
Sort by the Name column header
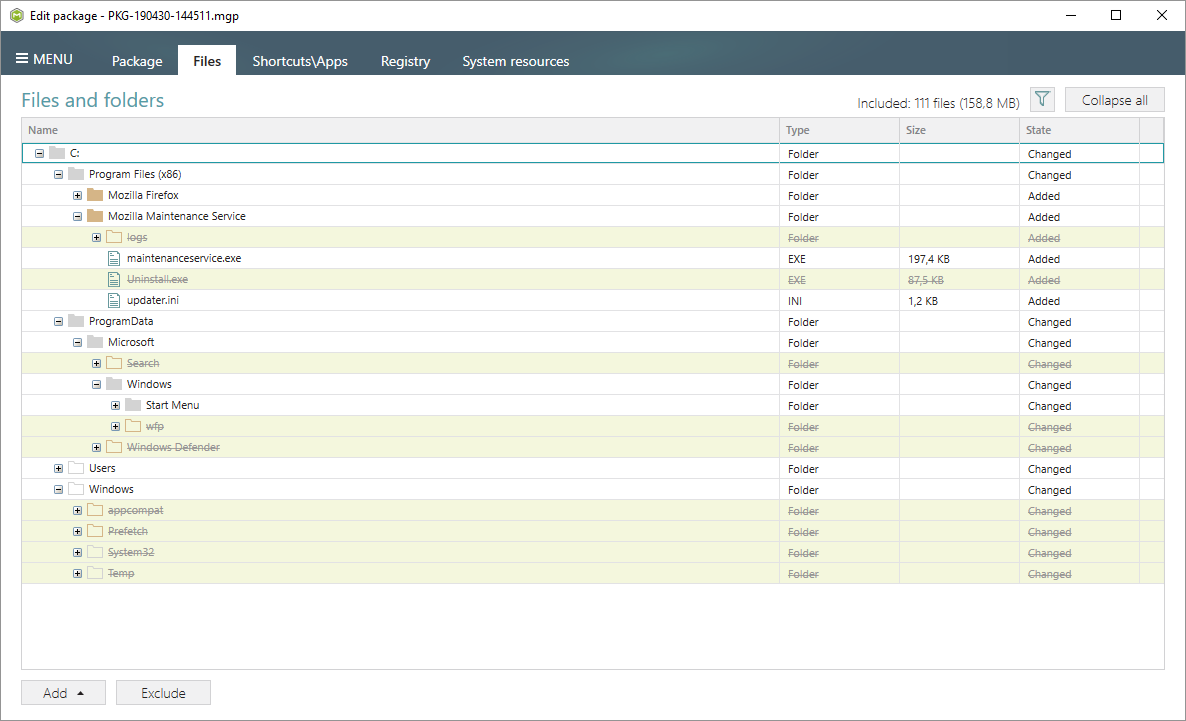point(400,130)
